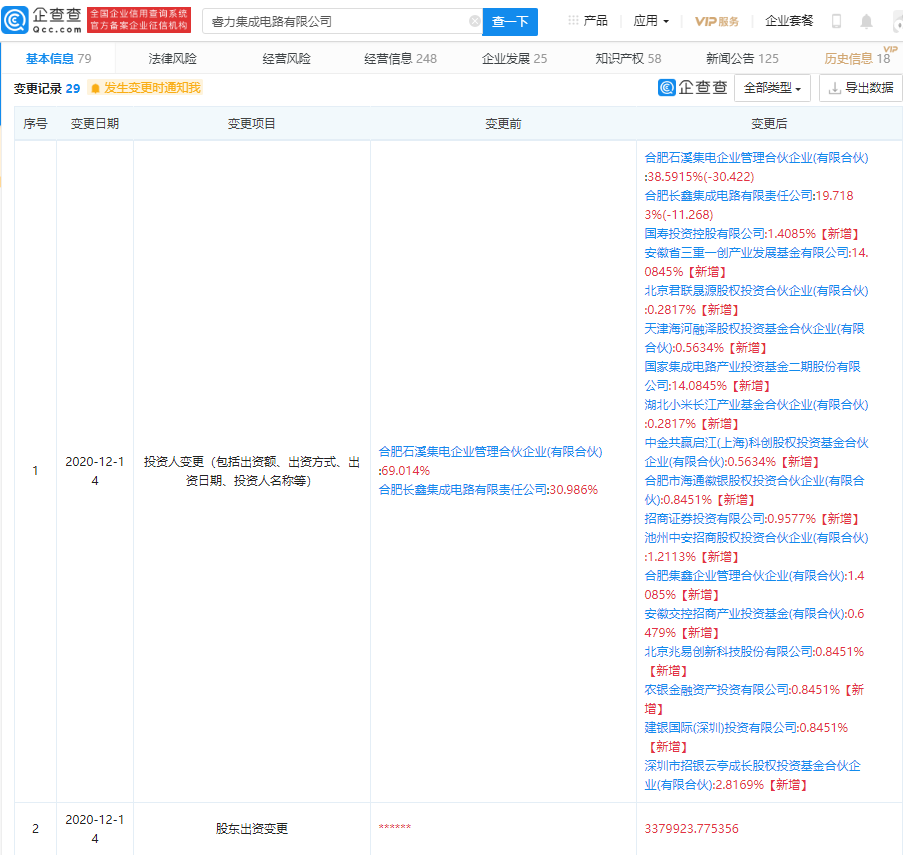This screenshot has height=855, width=903.
Task: Open the 知识产权 tab
Action: pyautogui.click(x=628, y=59)
